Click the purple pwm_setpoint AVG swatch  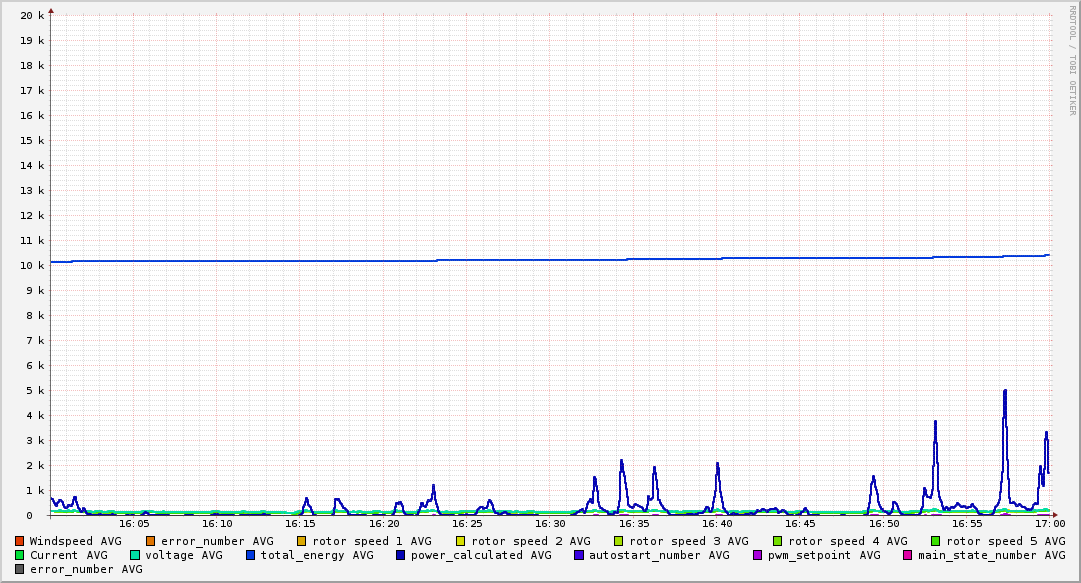pos(757,555)
